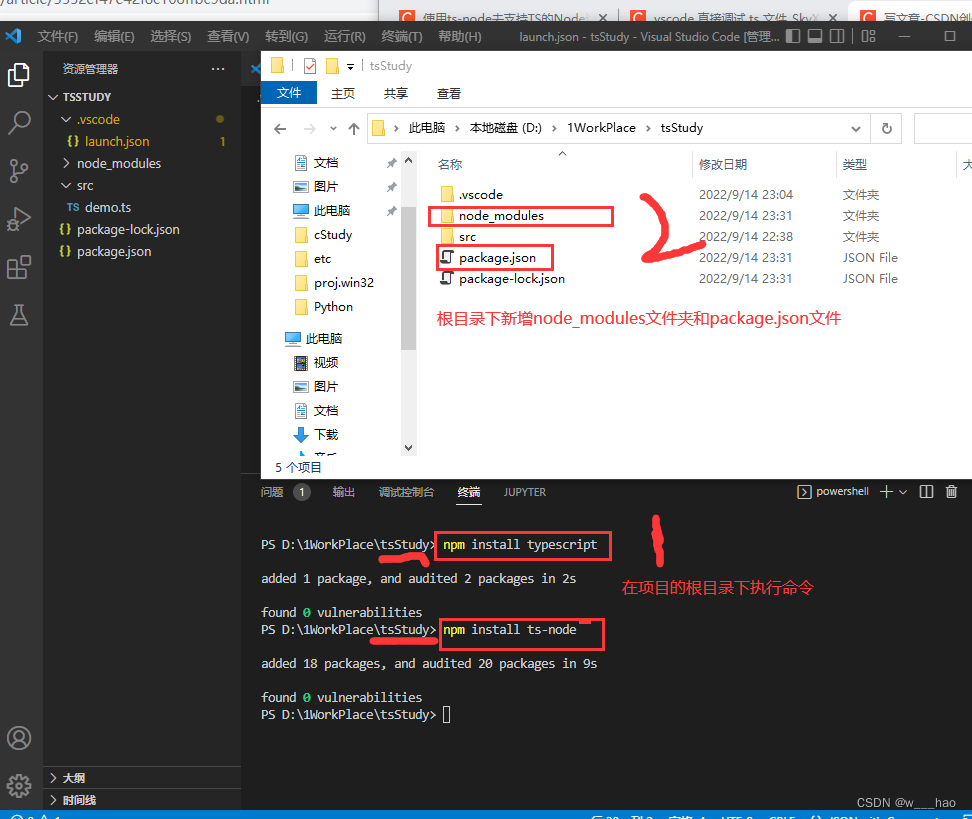
Task: Open the 文件 ribbon tab in Explorer
Action: (x=289, y=92)
